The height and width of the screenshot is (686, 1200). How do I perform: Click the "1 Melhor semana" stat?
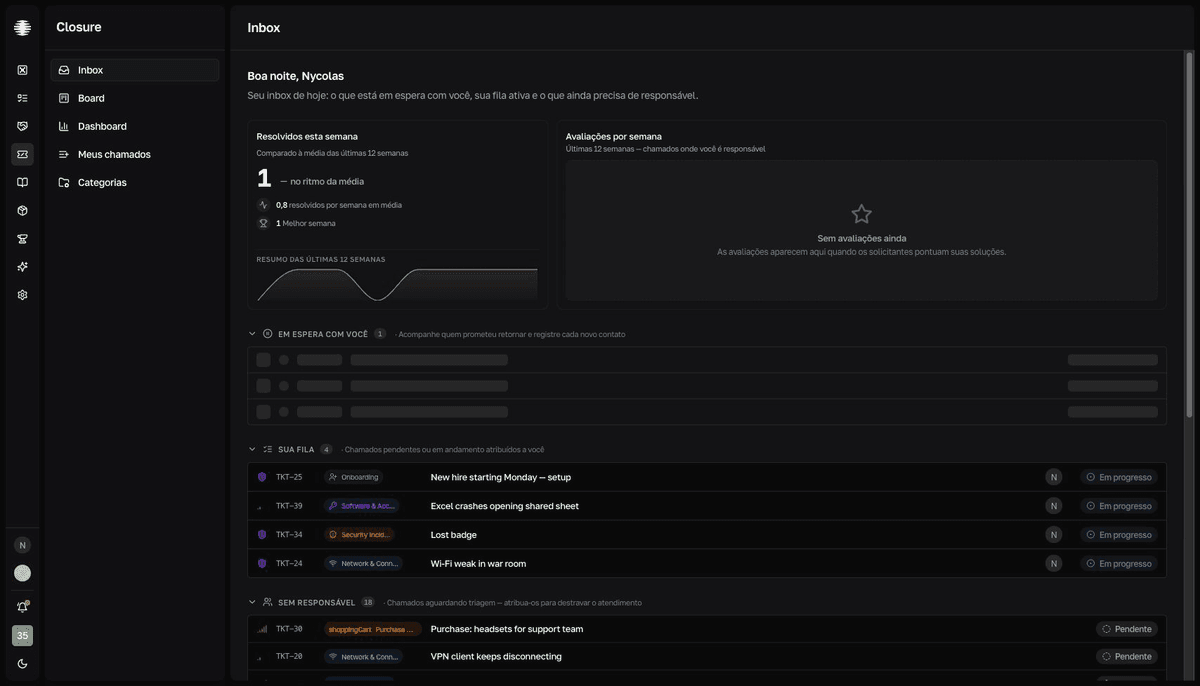pyautogui.click(x=297, y=223)
